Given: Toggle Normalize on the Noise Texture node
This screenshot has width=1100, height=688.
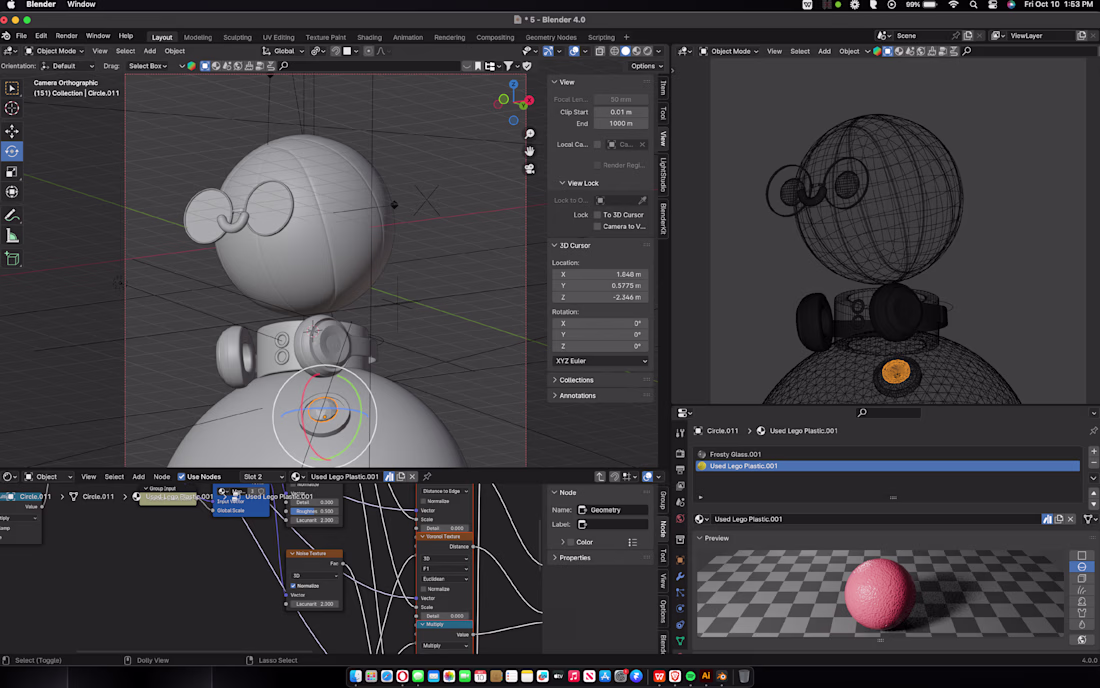Looking at the screenshot, I should coord(293,586).
